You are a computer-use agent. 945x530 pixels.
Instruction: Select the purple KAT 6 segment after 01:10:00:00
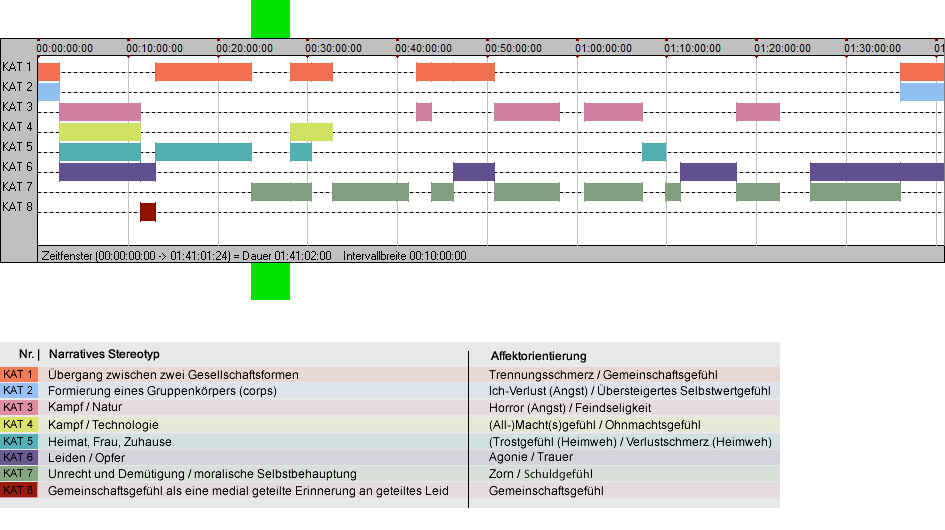coord(708,172)
